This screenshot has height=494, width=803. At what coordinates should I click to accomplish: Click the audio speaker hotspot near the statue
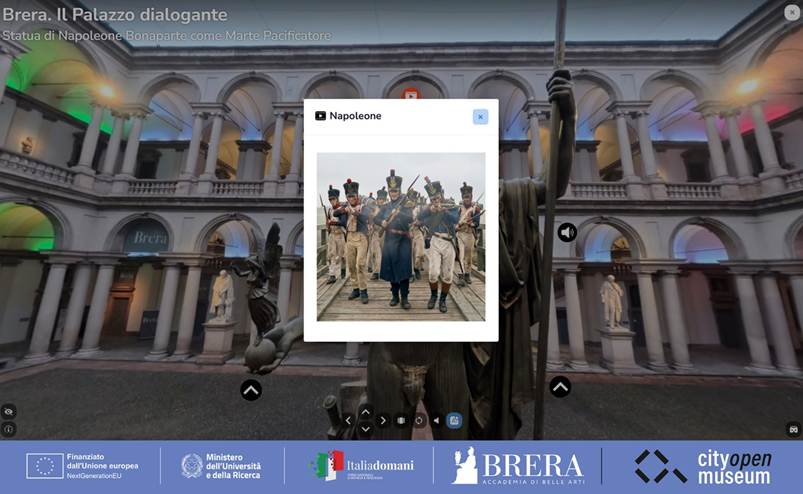pyautogui.click(x=567, y=232)
